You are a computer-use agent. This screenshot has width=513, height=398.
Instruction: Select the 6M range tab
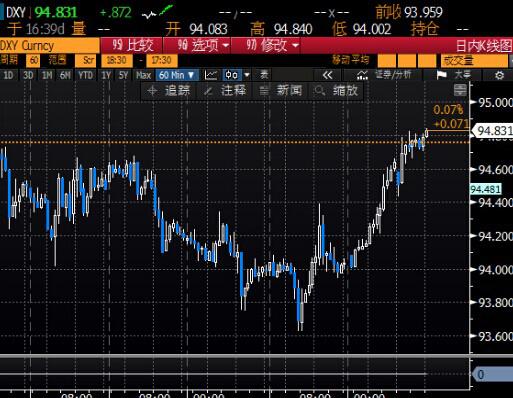(65, 75)
